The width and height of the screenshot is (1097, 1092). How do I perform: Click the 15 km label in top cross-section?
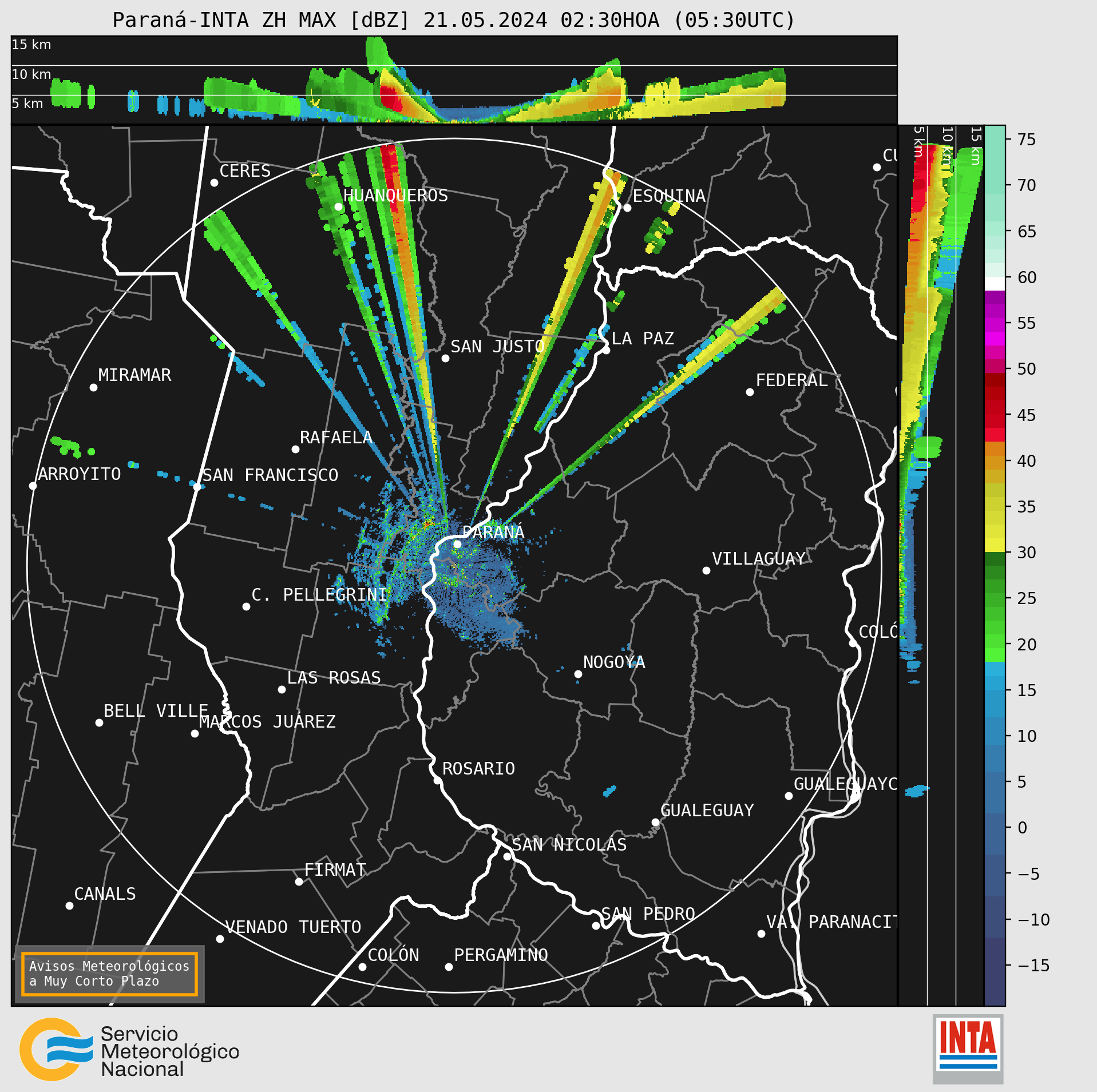tap(31, 45)
